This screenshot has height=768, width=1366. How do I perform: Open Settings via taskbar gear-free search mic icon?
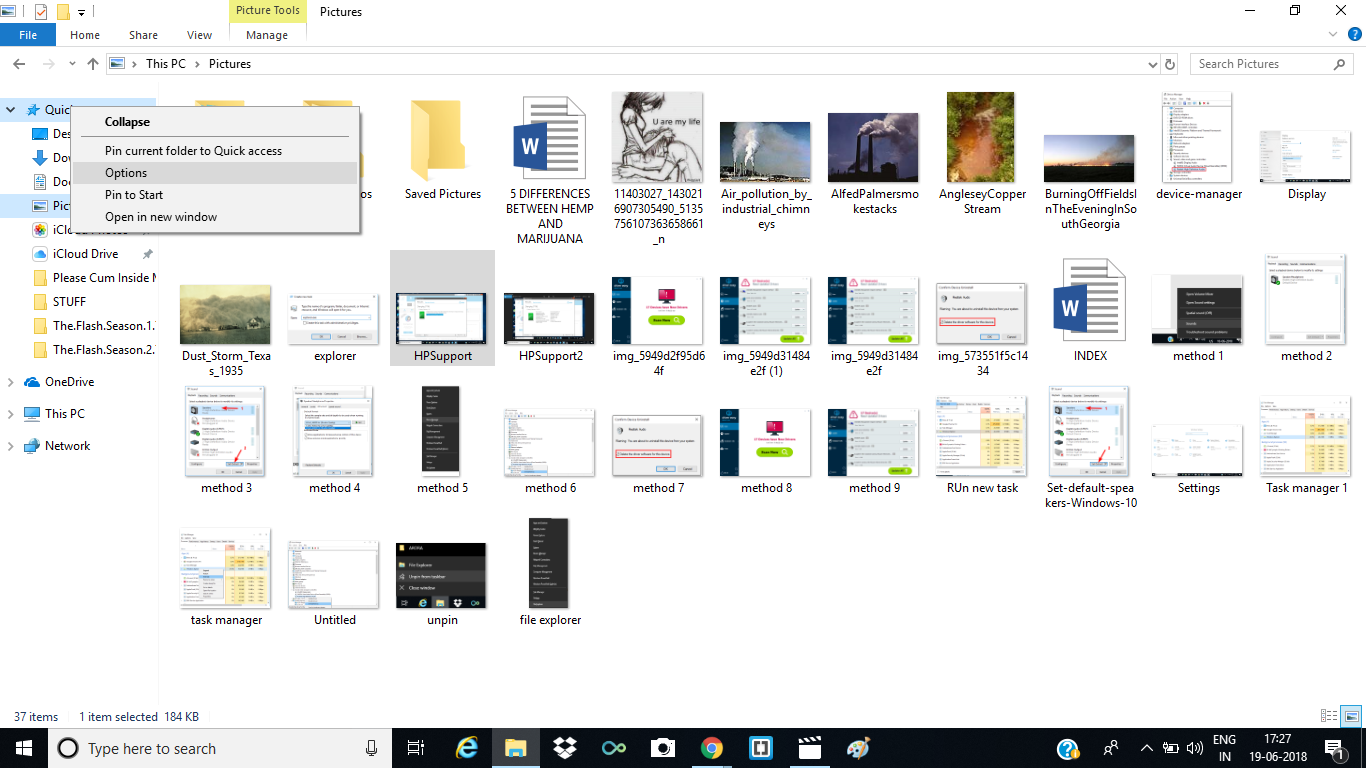point(372,748)
